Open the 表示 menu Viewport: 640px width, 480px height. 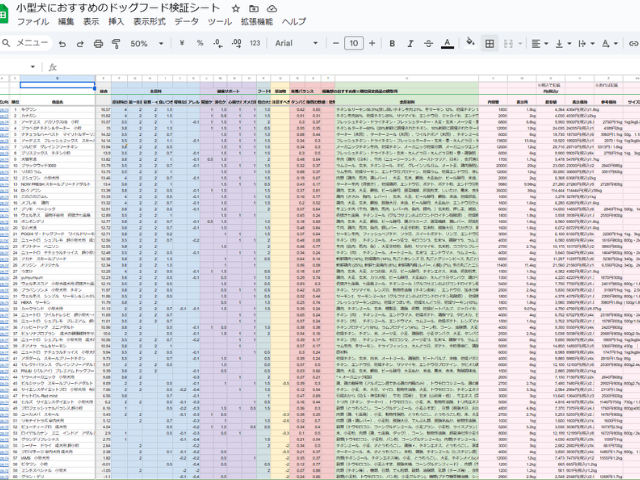[x=91, y=22]
